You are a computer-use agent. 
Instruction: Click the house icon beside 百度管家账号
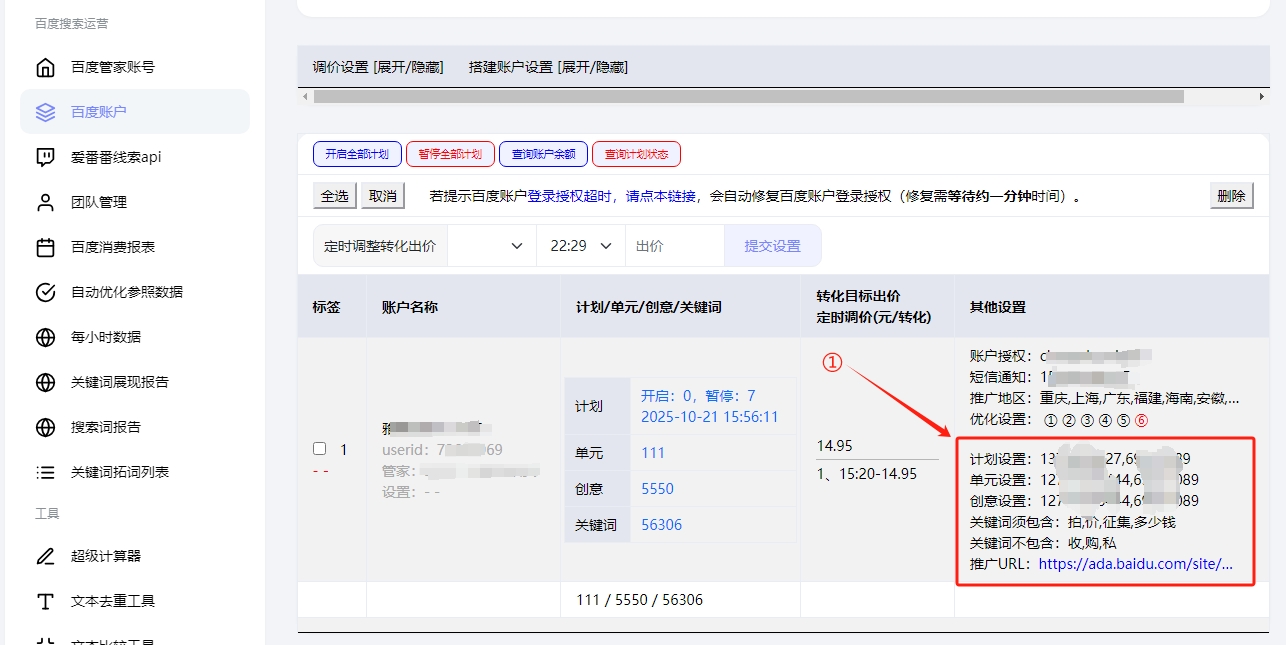(45, 67)
